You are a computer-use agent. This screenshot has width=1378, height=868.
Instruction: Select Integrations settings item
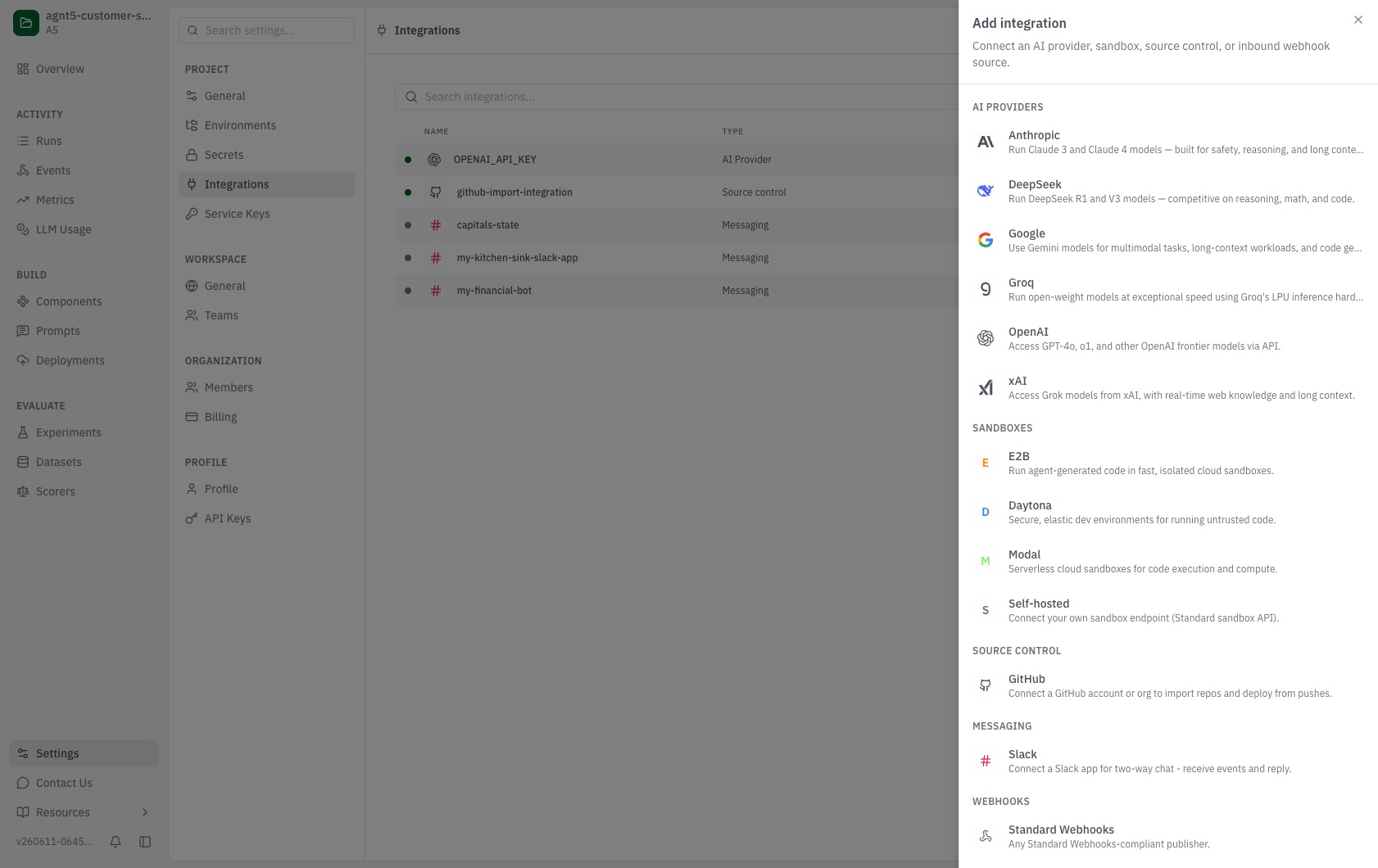click(x=266, y=184)
